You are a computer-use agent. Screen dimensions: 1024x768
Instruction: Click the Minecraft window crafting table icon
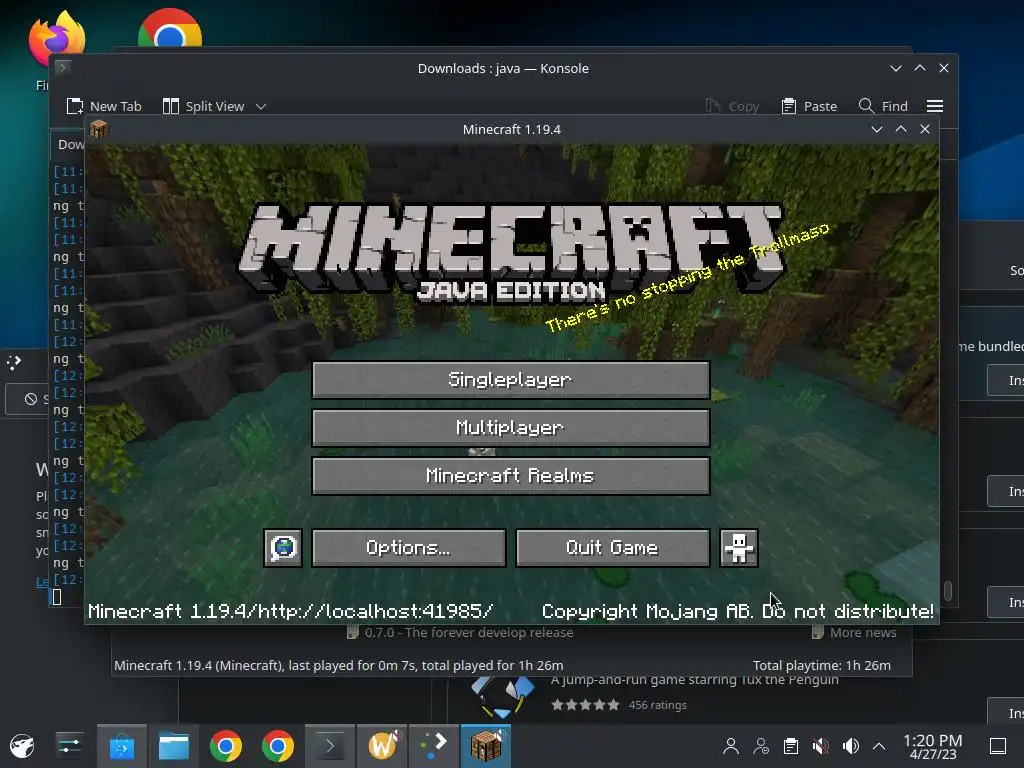[x=99, y=129]
